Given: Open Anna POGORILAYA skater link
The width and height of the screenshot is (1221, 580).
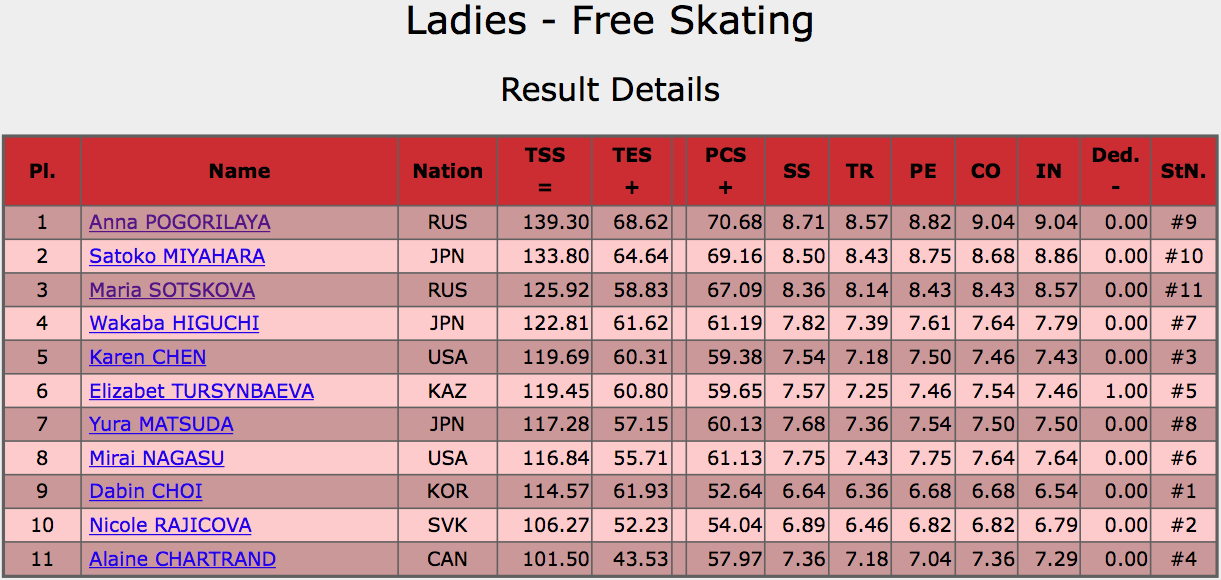Looking at the screenshot, I should pyautogui.click(x=179, y=222).
